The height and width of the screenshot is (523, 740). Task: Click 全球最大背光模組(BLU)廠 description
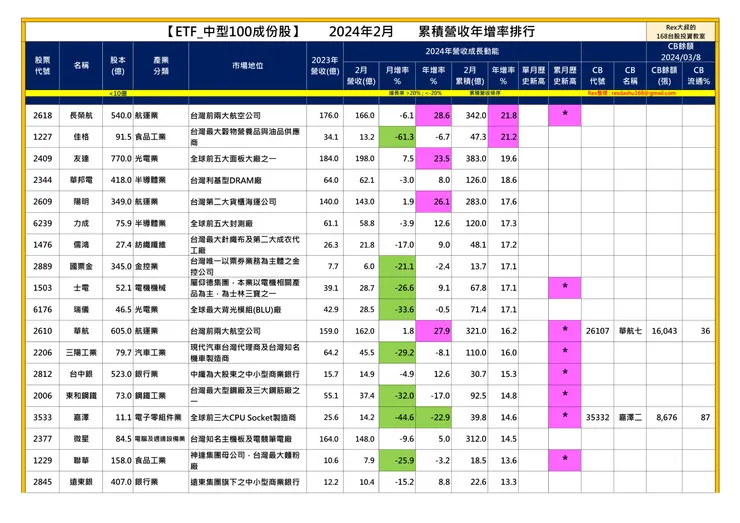click(x=235, y=310)
